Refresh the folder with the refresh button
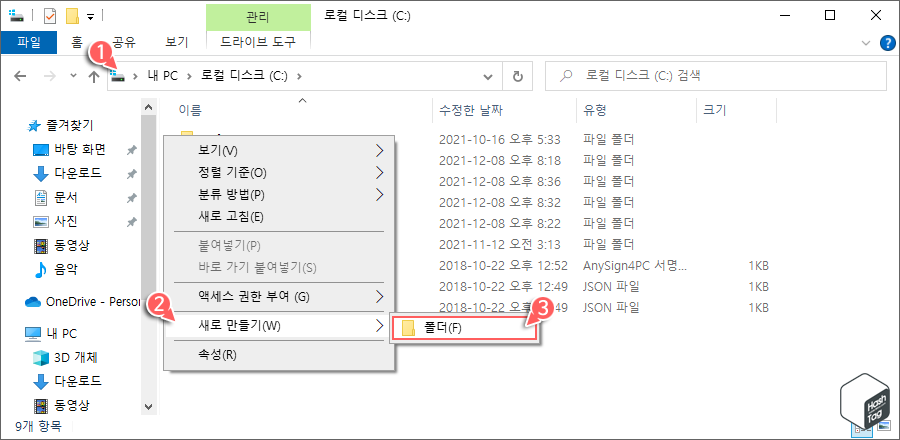The height and width of the screenshot is (440, 900). coord(517,76)
